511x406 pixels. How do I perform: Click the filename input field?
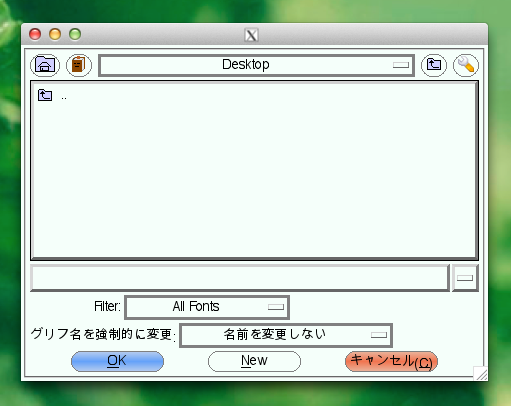pos(240,278)
